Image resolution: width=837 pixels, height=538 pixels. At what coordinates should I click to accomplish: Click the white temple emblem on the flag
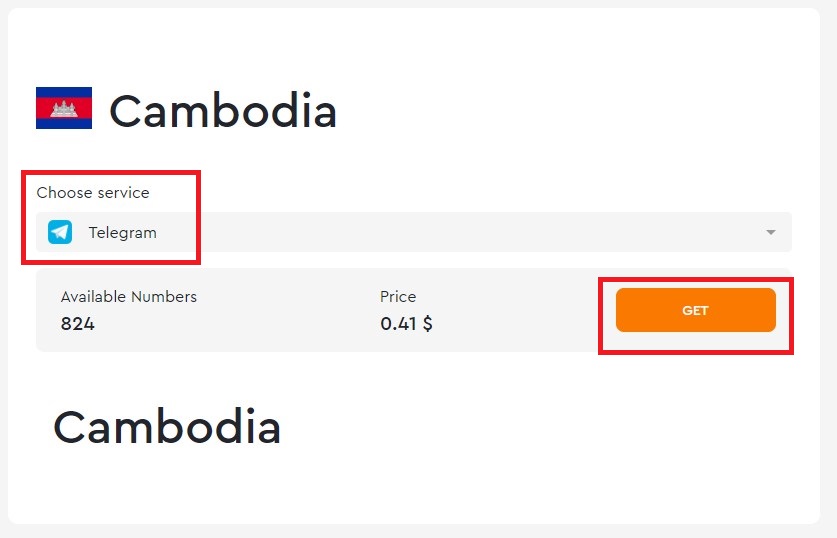point(64,109)
